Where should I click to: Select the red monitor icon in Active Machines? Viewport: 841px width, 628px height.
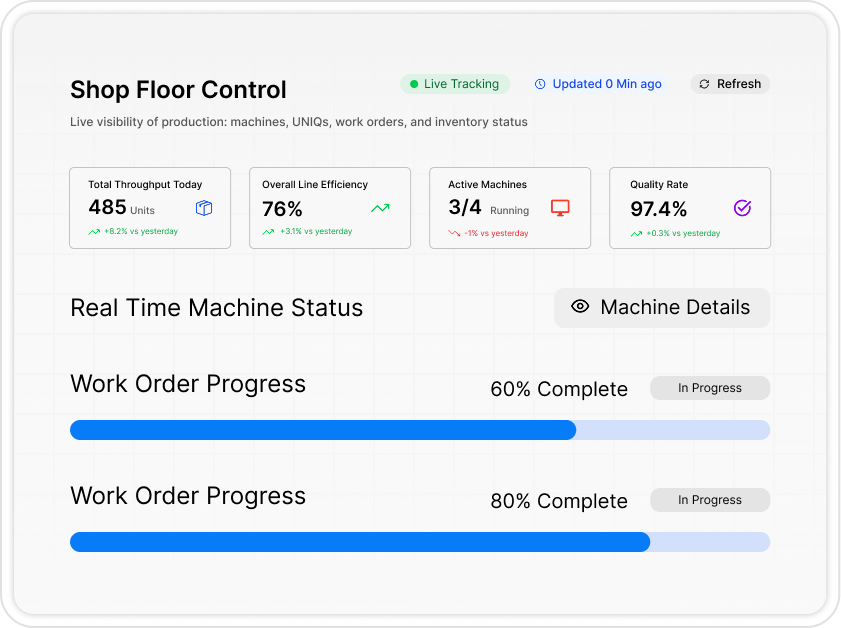click(x=560, y=208)
